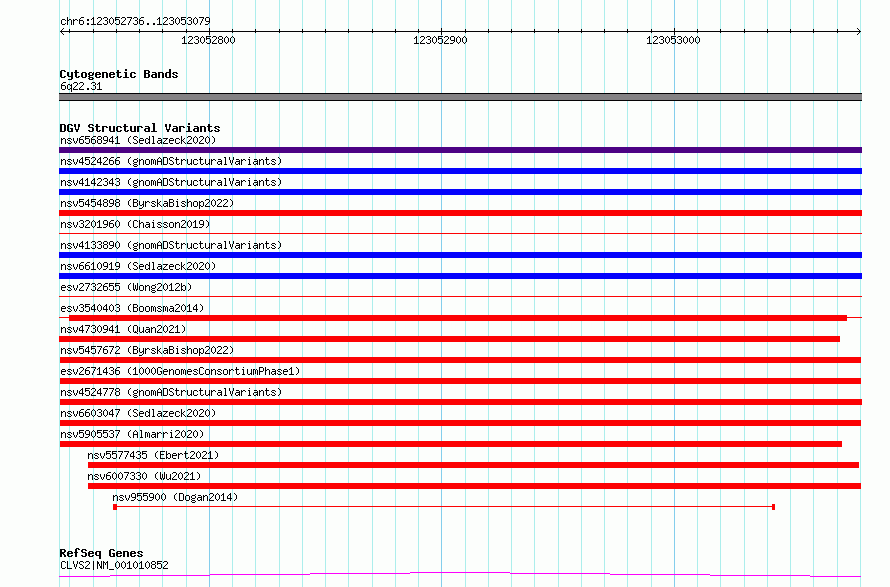Select the red nsv5454898 variant bar
Image resolution: width=890 pixels, height=587 pixels.
(460, 213)
